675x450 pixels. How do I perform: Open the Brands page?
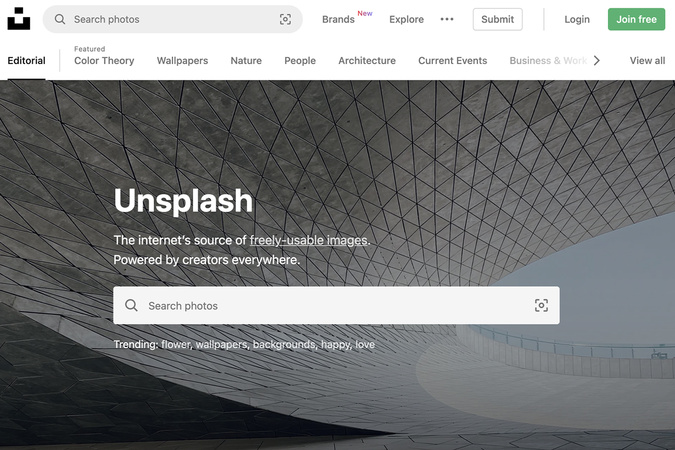[x=338, y=19]
